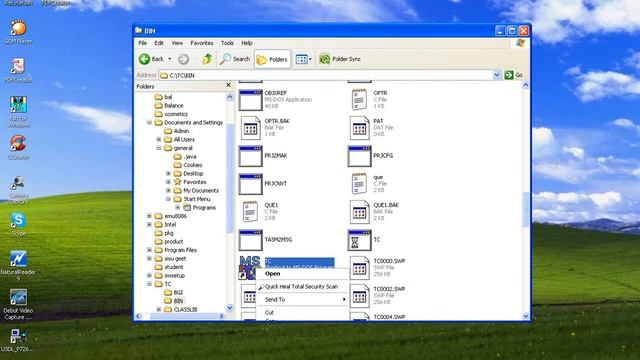This screenshot has height=360, width=640.
Task: Click the address field showing C:\TC\BIN
Action: click(326, 75)
